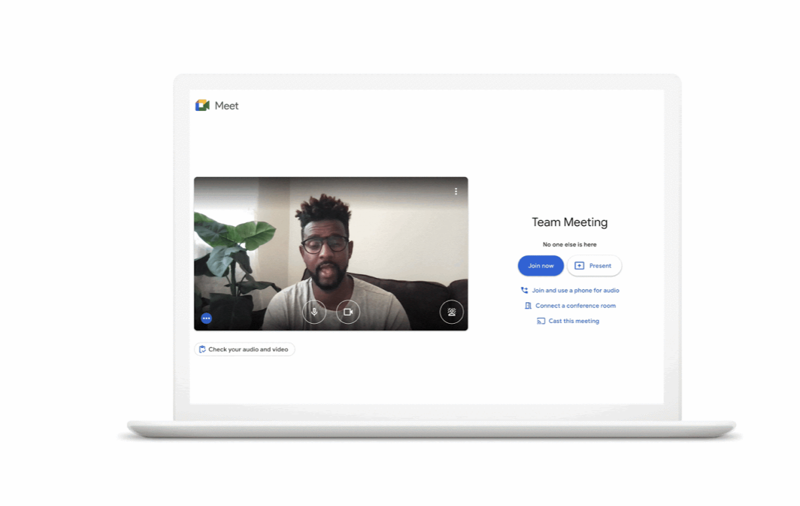The width and height of the screenshot is (800, 506).
Task: Click the Team Meeting title
Action: (x=570, y=222)
